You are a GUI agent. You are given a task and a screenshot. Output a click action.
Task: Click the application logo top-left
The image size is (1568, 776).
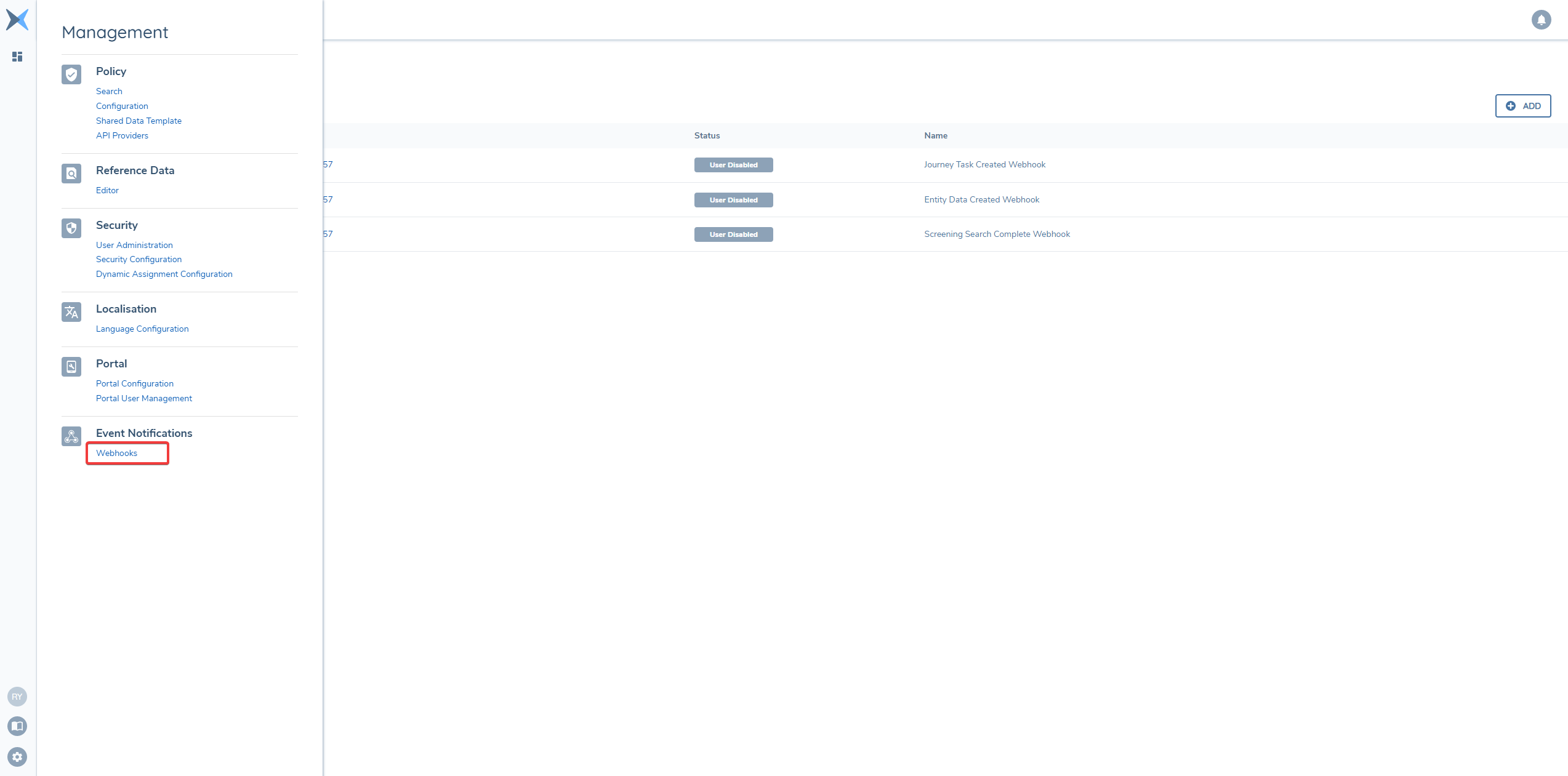click(x=17, y=19)
